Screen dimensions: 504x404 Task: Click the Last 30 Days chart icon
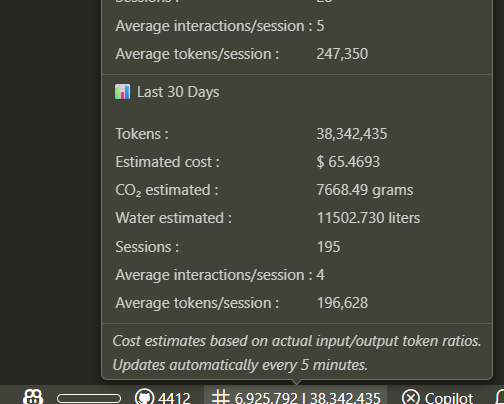pyautogui.click(x=122, y=92)
